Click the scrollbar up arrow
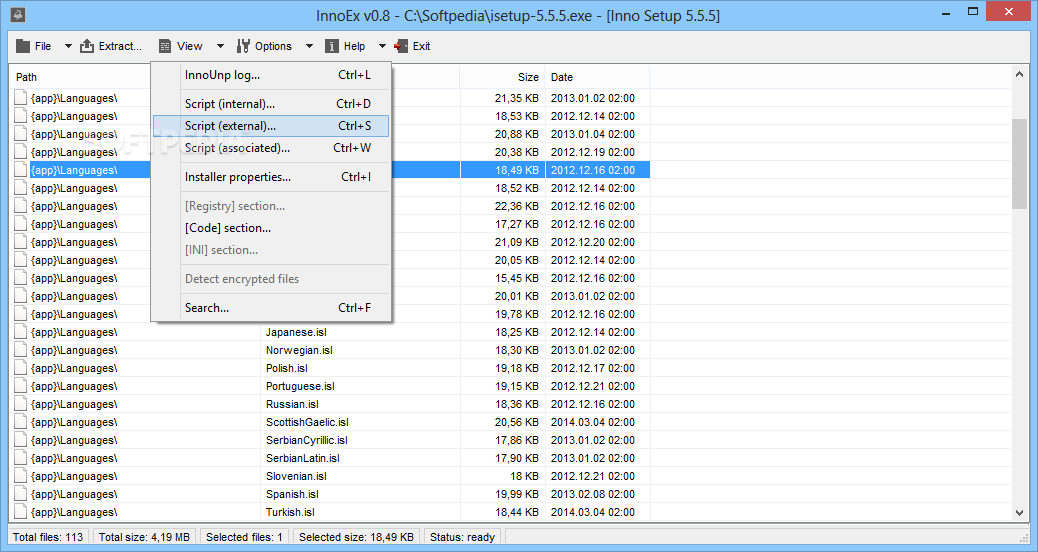This screenshot has height=552, width=1038. click(x=1019, y=75)
